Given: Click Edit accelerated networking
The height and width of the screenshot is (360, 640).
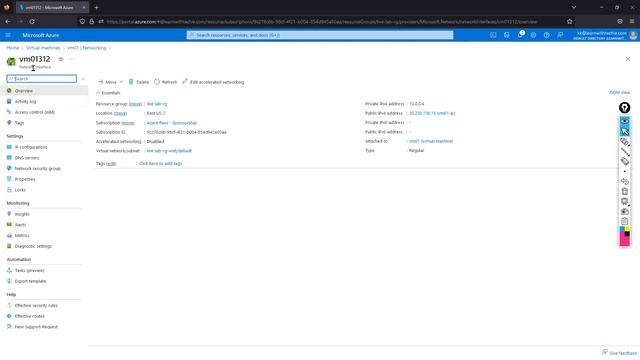Looking at the screenshot, I should coord(213,82).
